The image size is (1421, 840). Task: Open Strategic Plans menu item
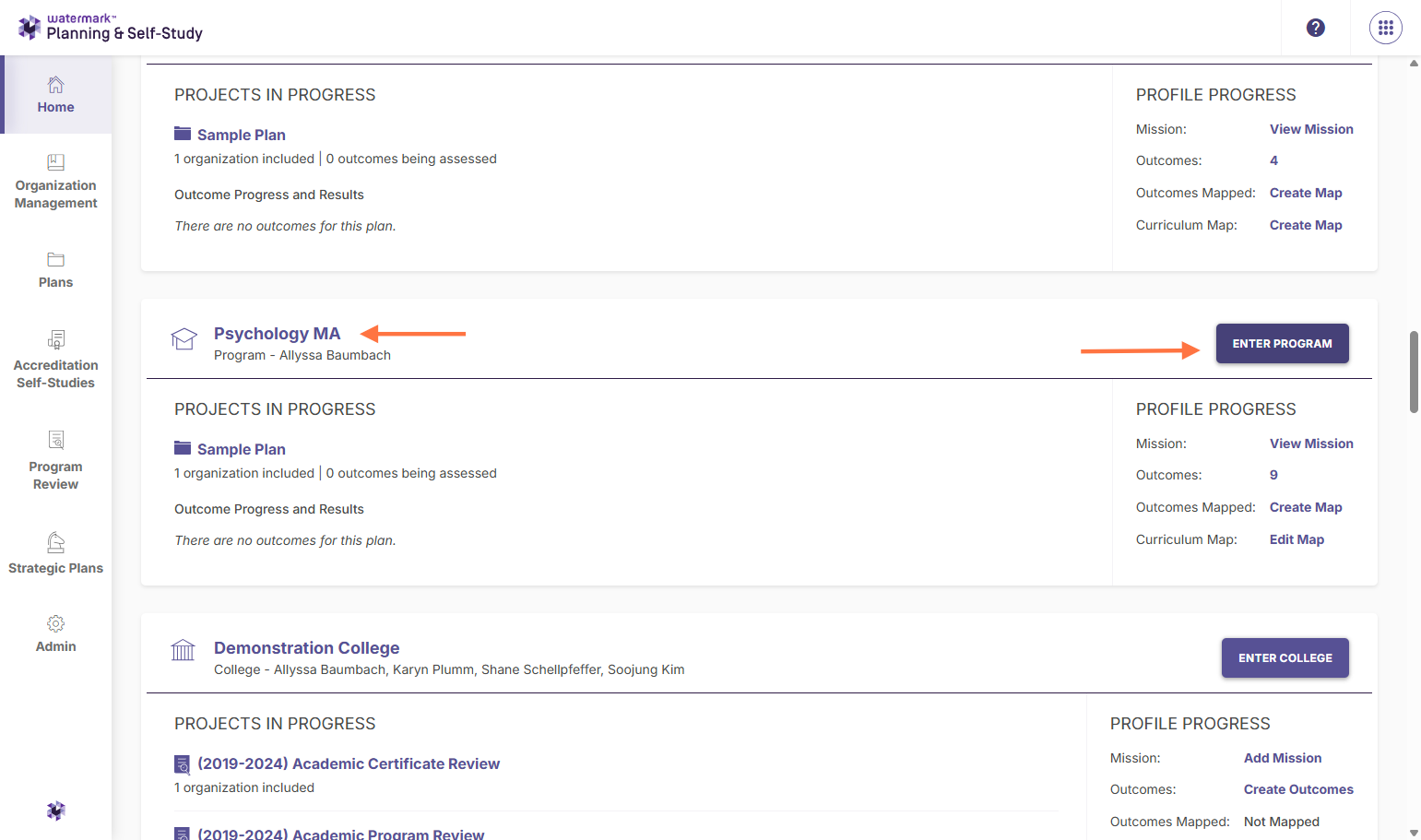[56, 568]
